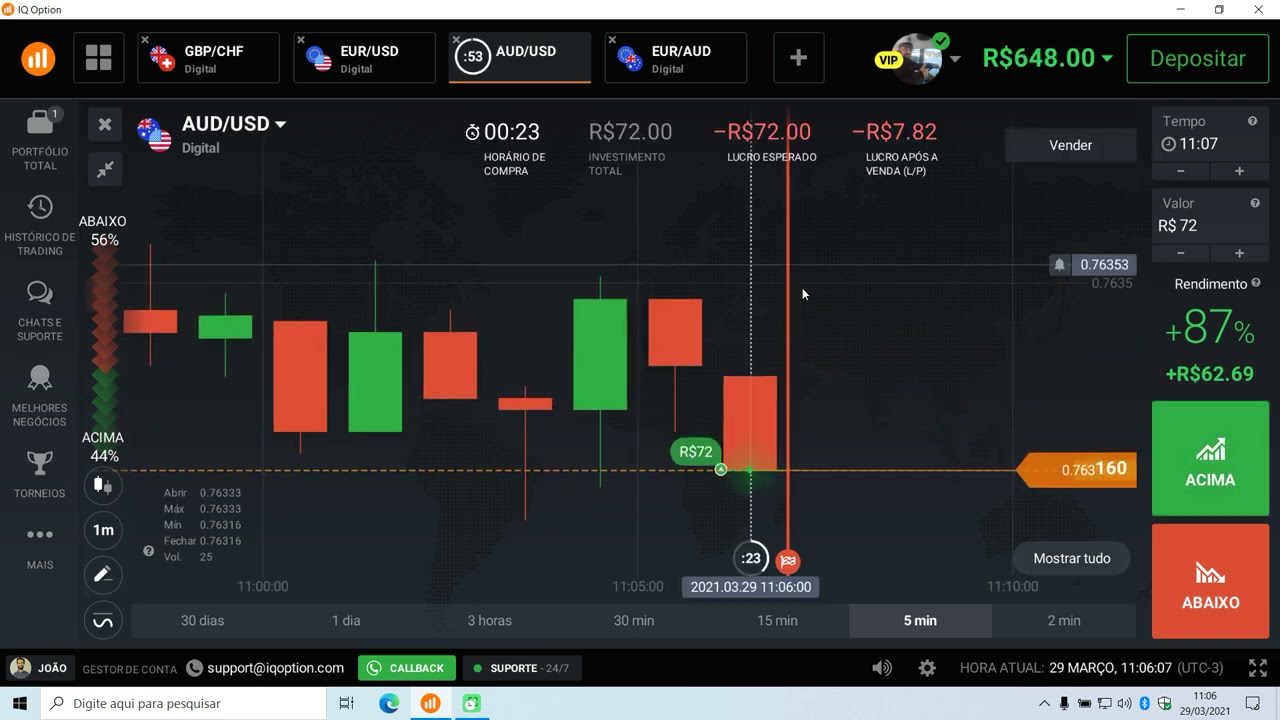Select the AUD/USD active tab
Screen dimensions: 1280x720
[520, 58]
